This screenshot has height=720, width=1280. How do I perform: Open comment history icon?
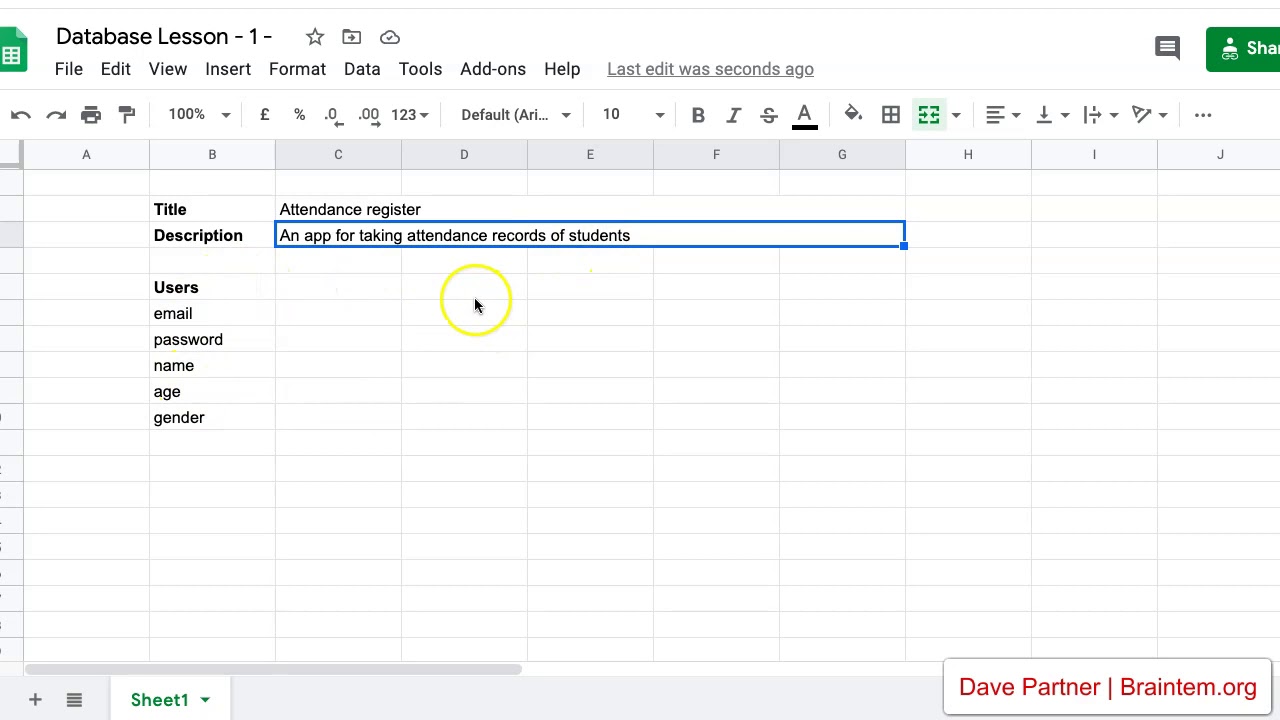1167,47
